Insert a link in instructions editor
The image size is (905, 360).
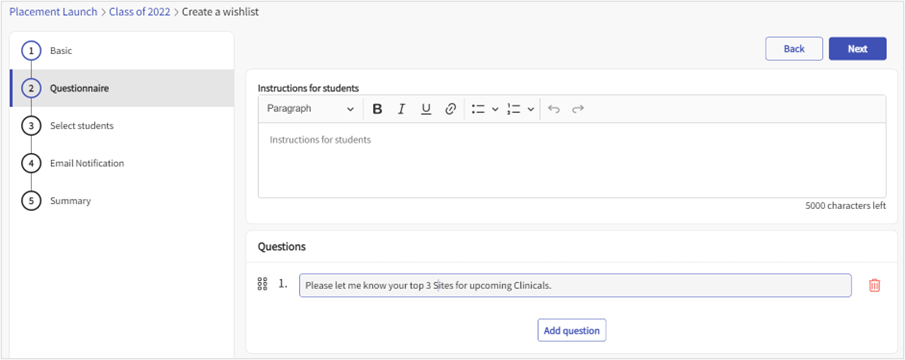pyautogui.click(x=451, y=108)
